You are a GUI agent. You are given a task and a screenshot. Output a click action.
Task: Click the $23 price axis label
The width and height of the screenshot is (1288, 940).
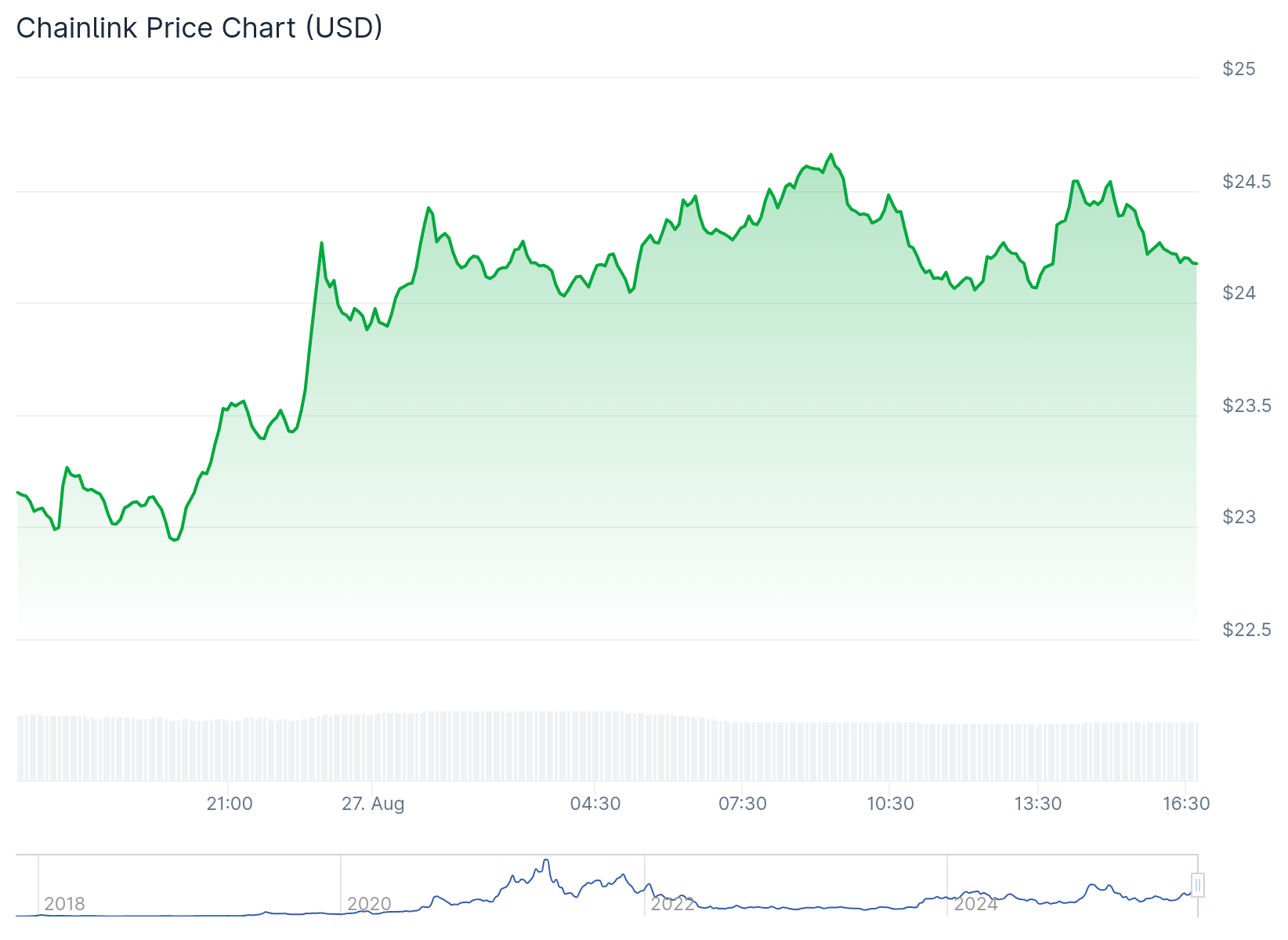coord(1239,517)
